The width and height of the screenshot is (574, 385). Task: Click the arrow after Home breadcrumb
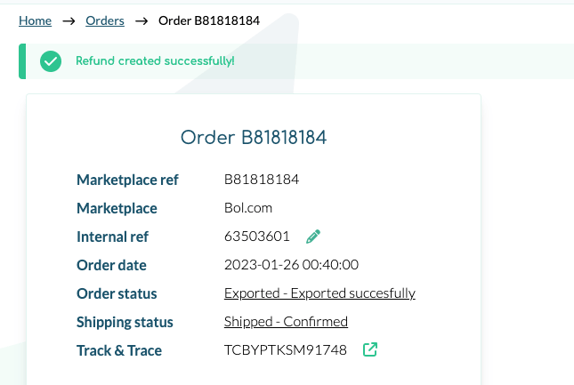click(68, 21)
